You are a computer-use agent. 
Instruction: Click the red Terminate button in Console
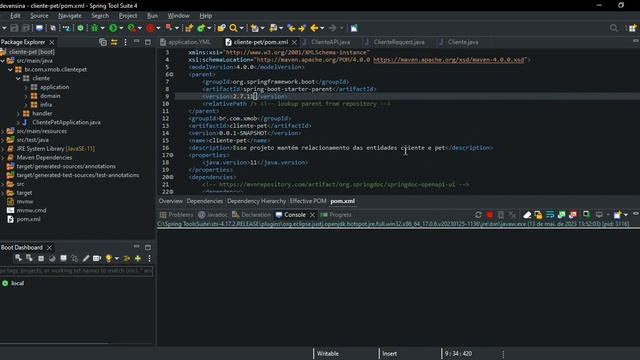[489, 215]
